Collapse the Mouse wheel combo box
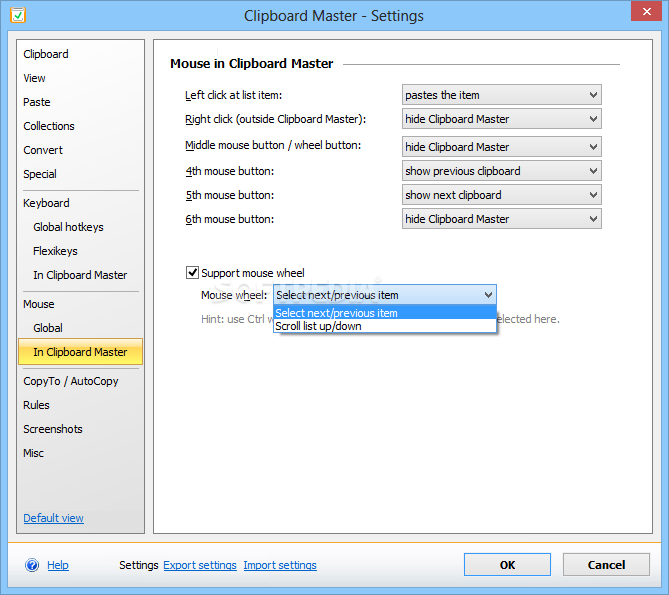Image resolution: width=669 pixels, height=595 pixels. click(385, 295)
